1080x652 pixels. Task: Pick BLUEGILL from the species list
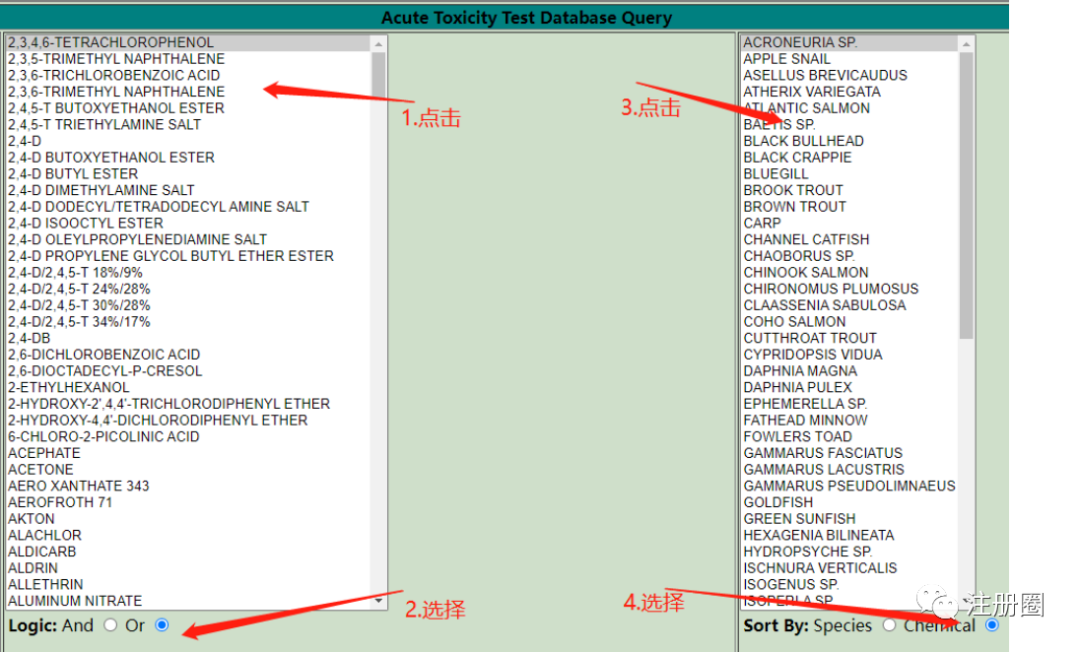tap(849, 174)
